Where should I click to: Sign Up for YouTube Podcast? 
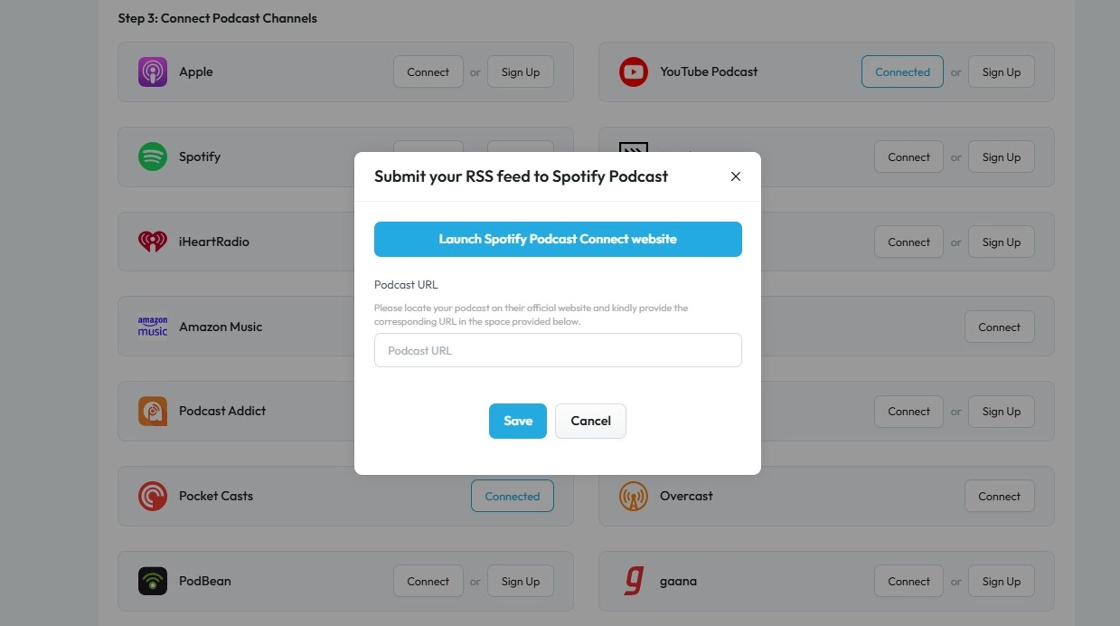(1001, 72)
